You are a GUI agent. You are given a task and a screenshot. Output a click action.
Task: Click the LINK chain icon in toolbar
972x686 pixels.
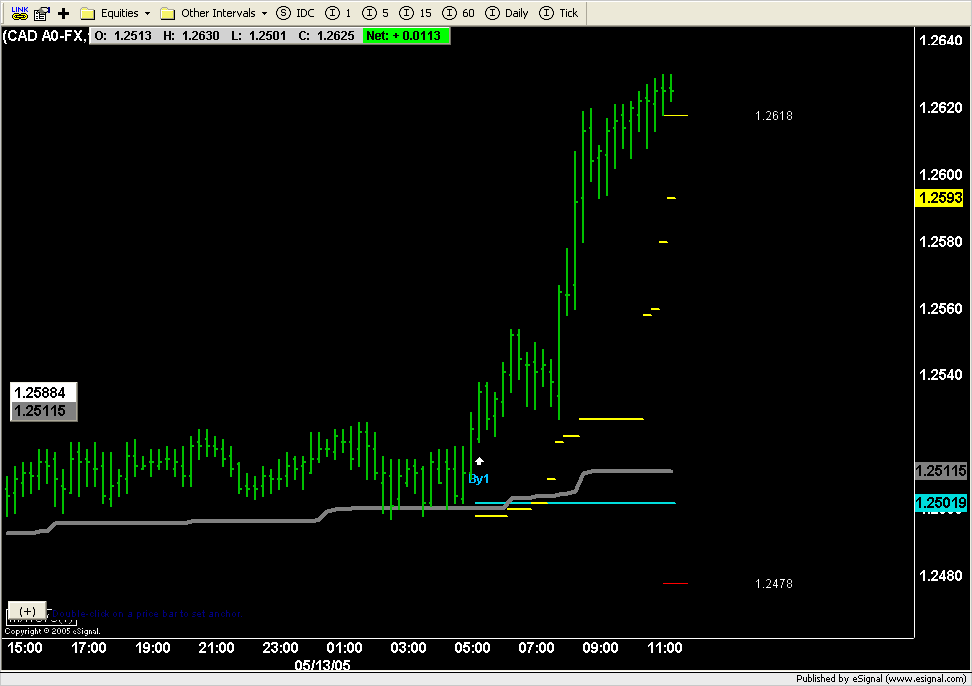pyautogui.click(x=20, y=12)
